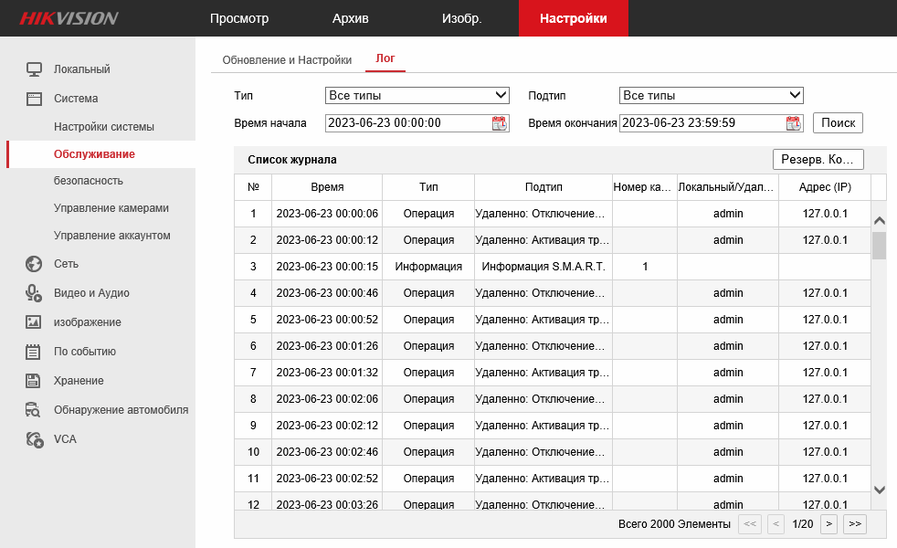Click the Обнаружение автомобиля icon

pyautogui.click(x=34, y=410)
